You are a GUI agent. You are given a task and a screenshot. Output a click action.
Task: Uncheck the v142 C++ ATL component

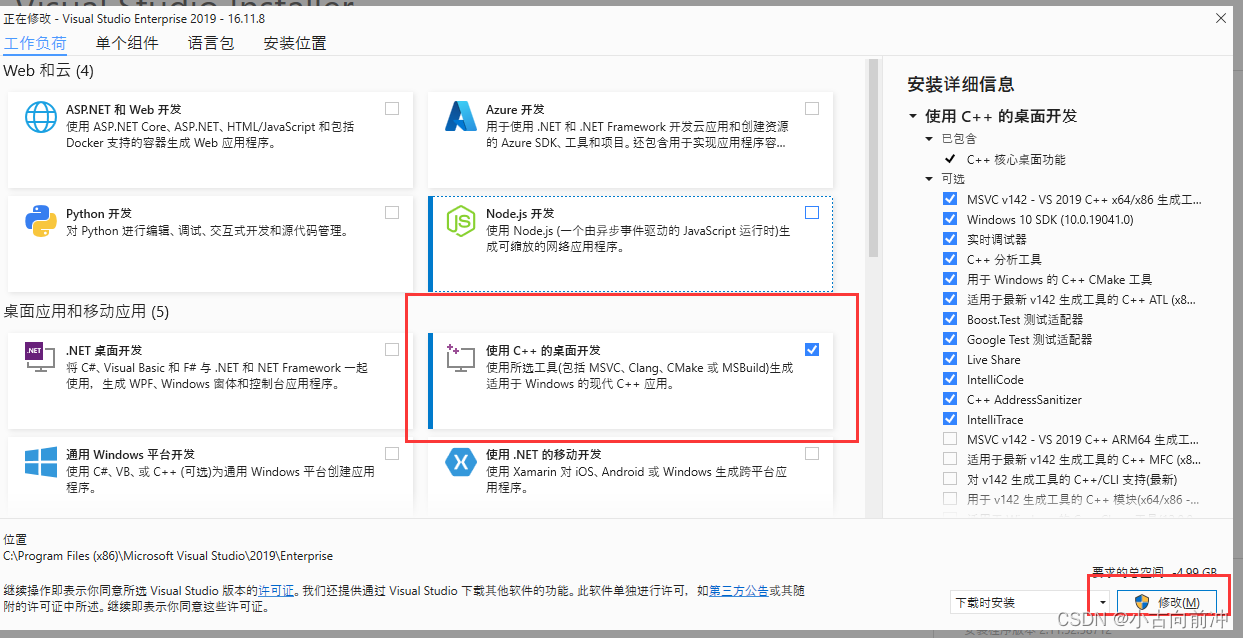click(x=949, y=299)
